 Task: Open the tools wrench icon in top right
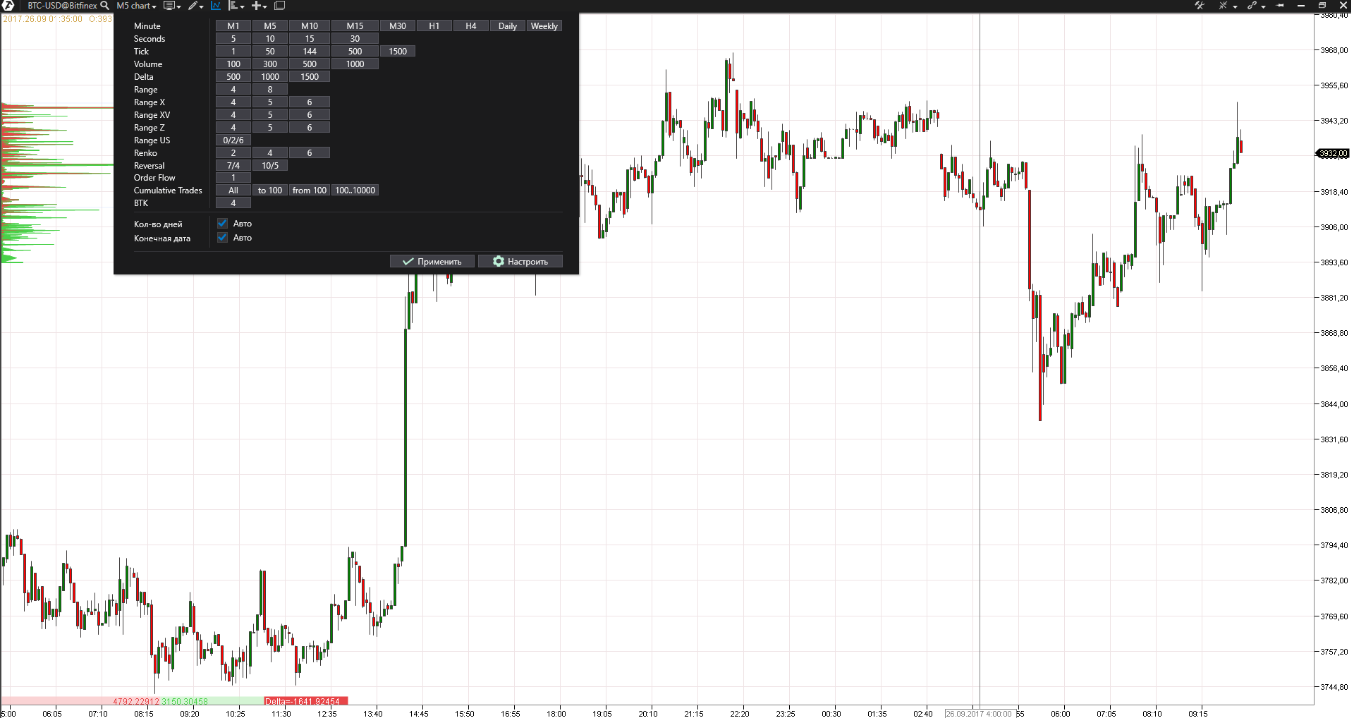point(1199,5)
